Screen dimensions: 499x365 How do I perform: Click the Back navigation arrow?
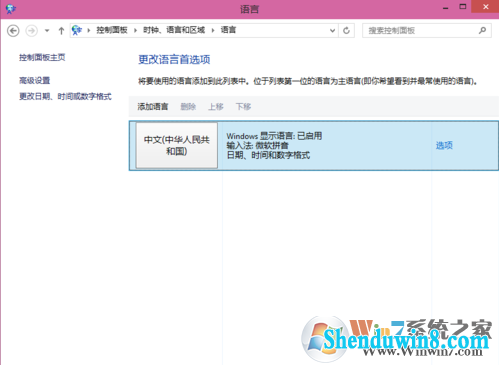point(13,31)
